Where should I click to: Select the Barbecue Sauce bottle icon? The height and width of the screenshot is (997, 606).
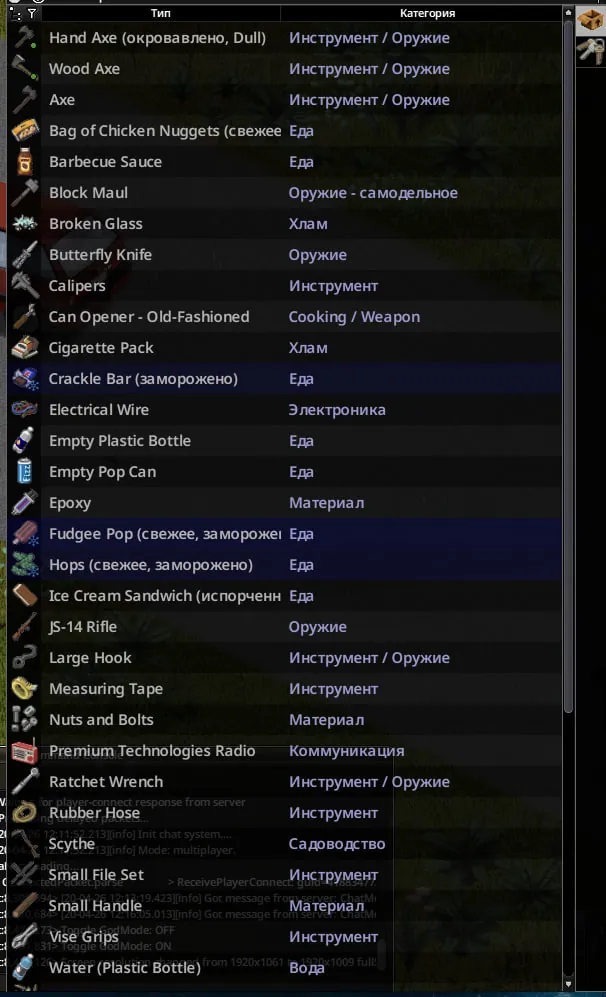(x=24, y=162)
